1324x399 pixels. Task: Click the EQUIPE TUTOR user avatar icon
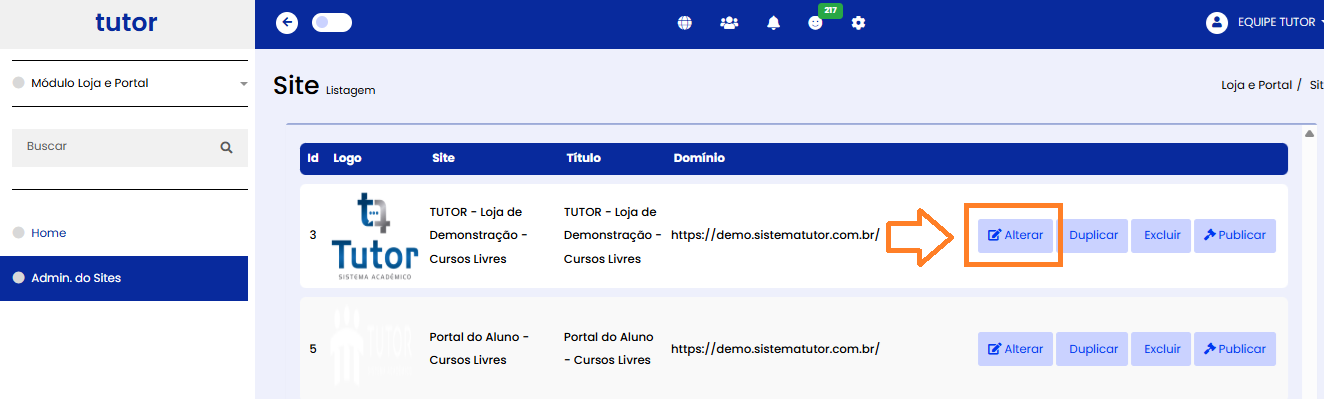(1217, 22)
